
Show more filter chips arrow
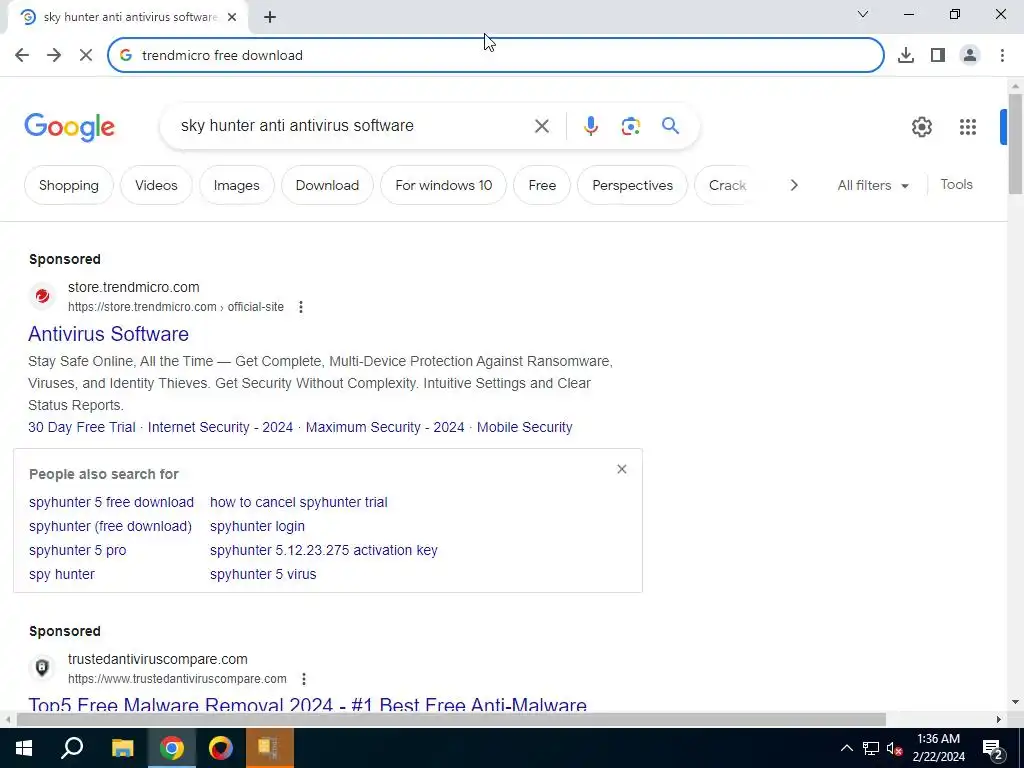[793, 185]
